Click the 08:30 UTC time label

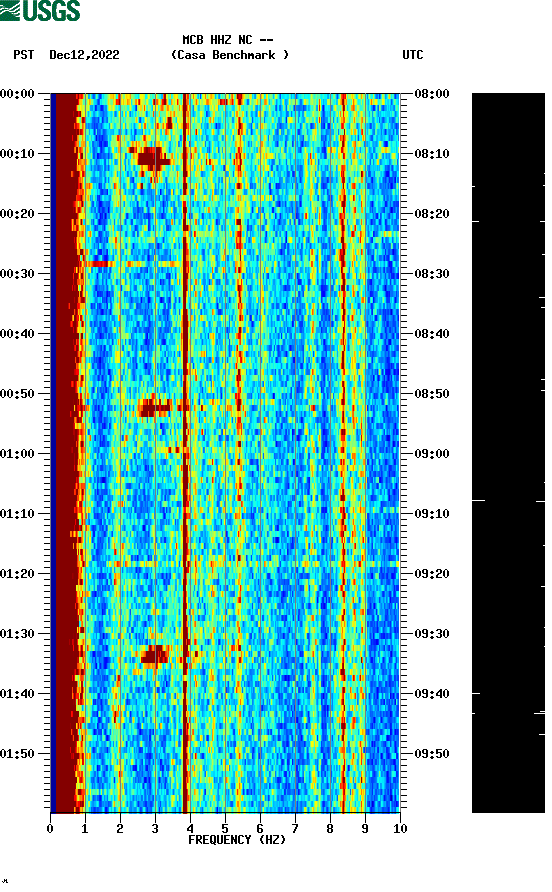tap(432, 274)
